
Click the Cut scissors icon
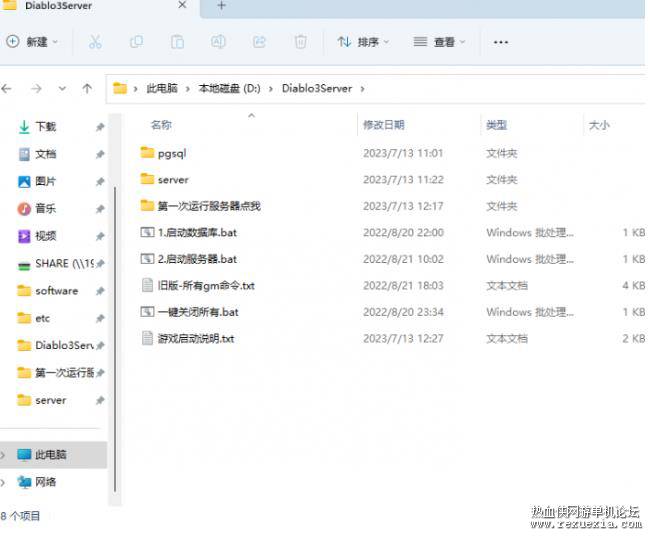[x=95, y=42]
